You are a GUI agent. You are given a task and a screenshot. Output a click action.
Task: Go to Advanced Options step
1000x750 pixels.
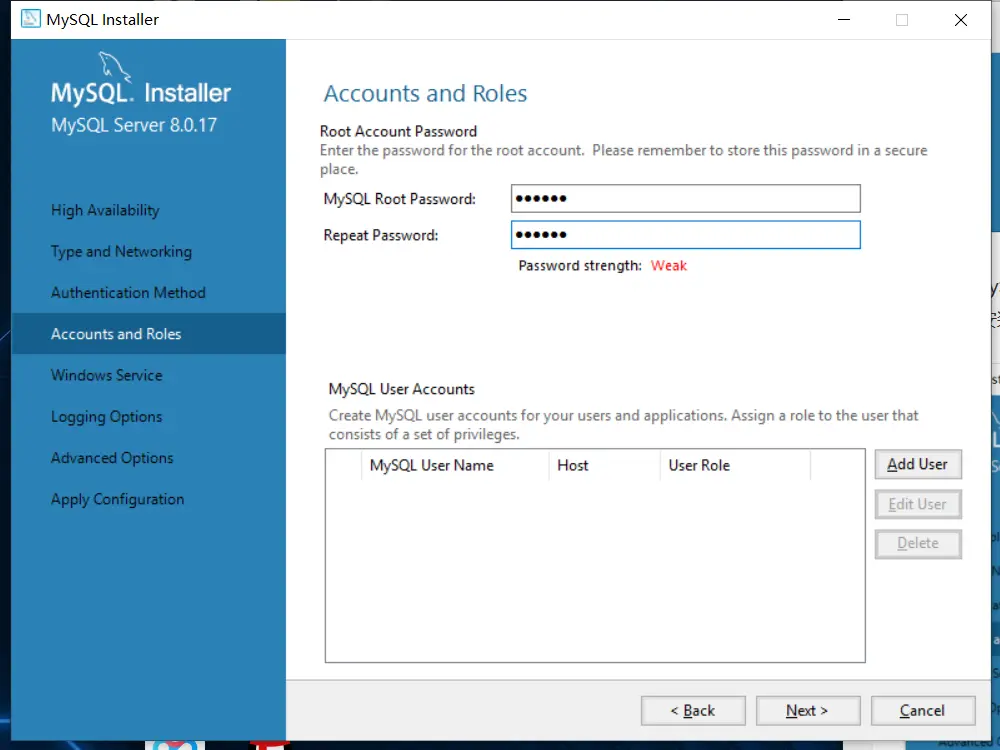112,458
